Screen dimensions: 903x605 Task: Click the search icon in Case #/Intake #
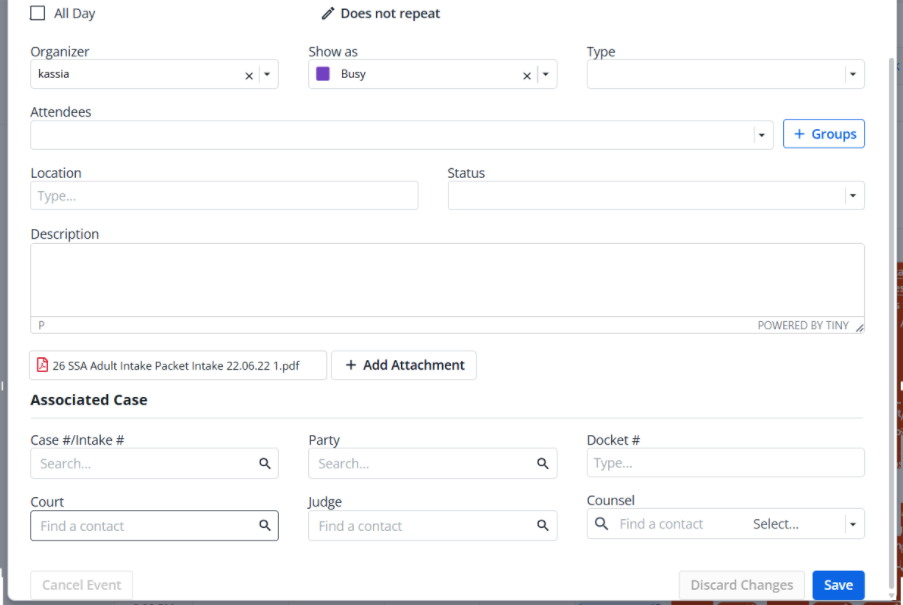(265, 463)
